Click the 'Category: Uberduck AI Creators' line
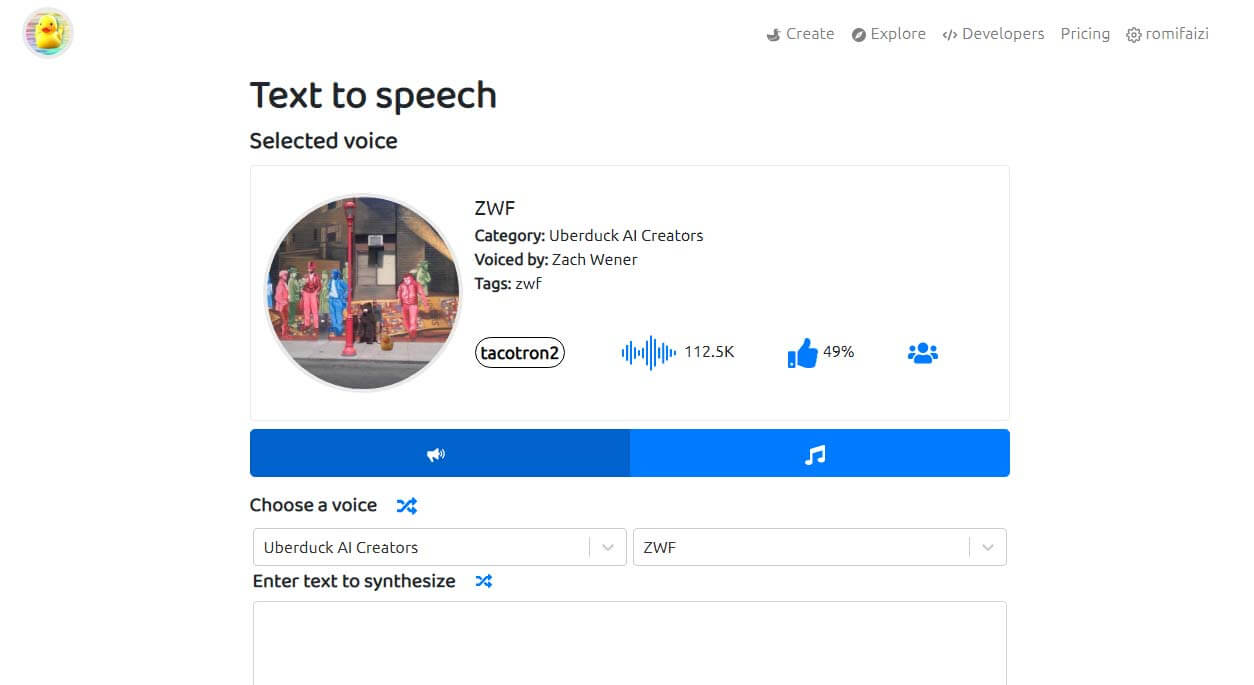The image size is (1254, 685). [589, 236]
